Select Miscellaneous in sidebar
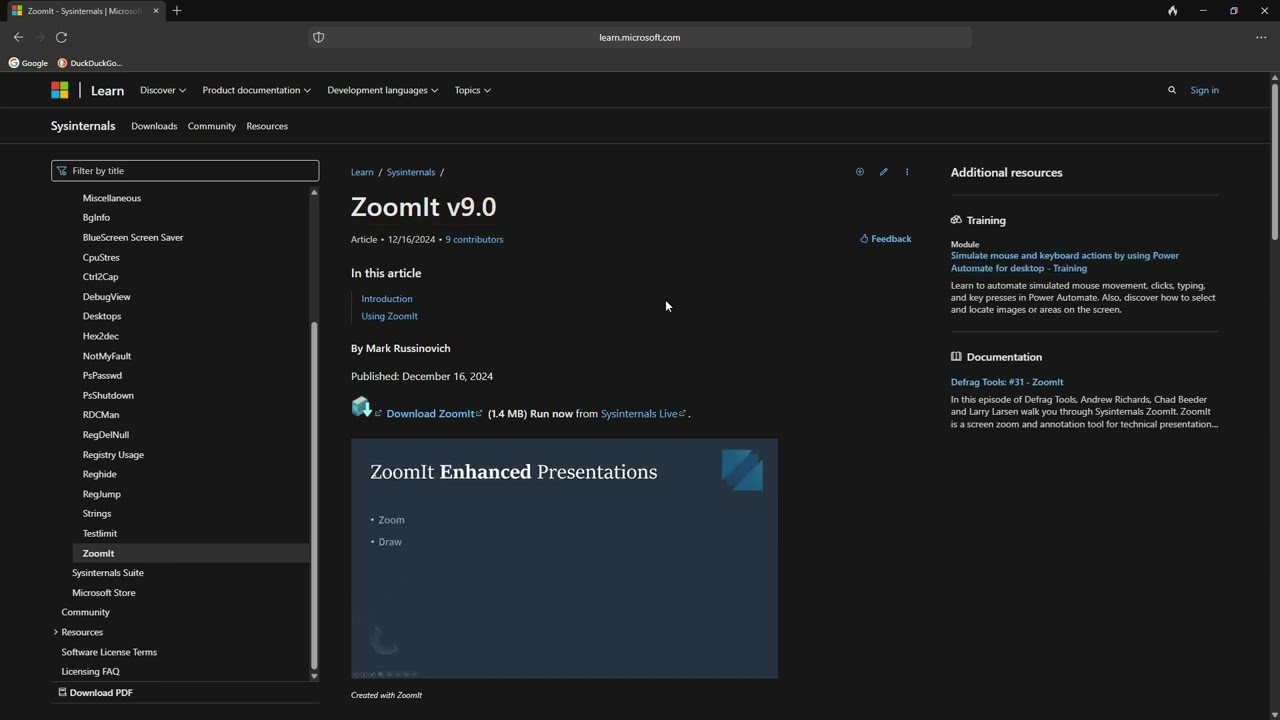 (112, 198)
